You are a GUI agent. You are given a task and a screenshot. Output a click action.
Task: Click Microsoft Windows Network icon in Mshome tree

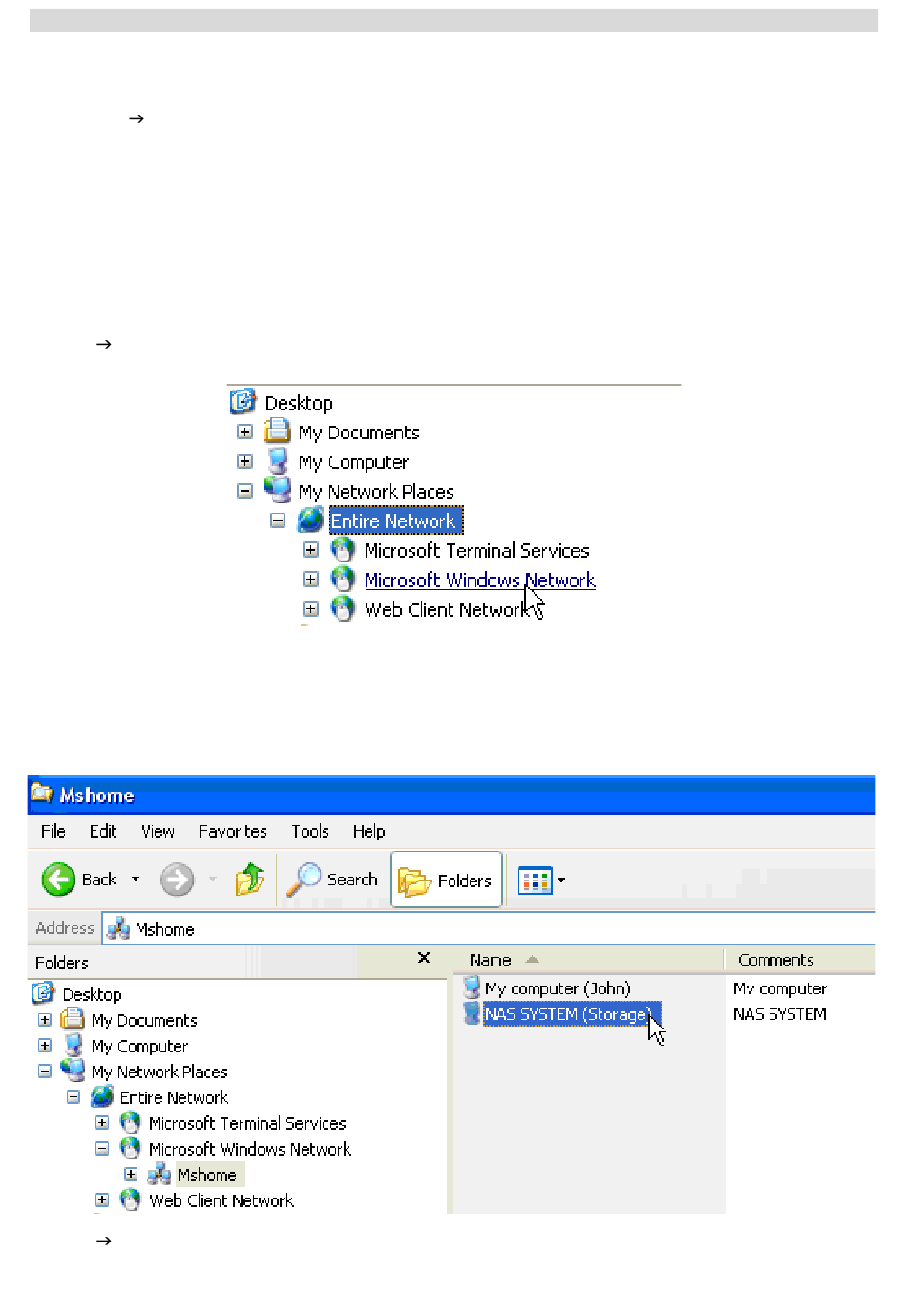click(131, 1148)
